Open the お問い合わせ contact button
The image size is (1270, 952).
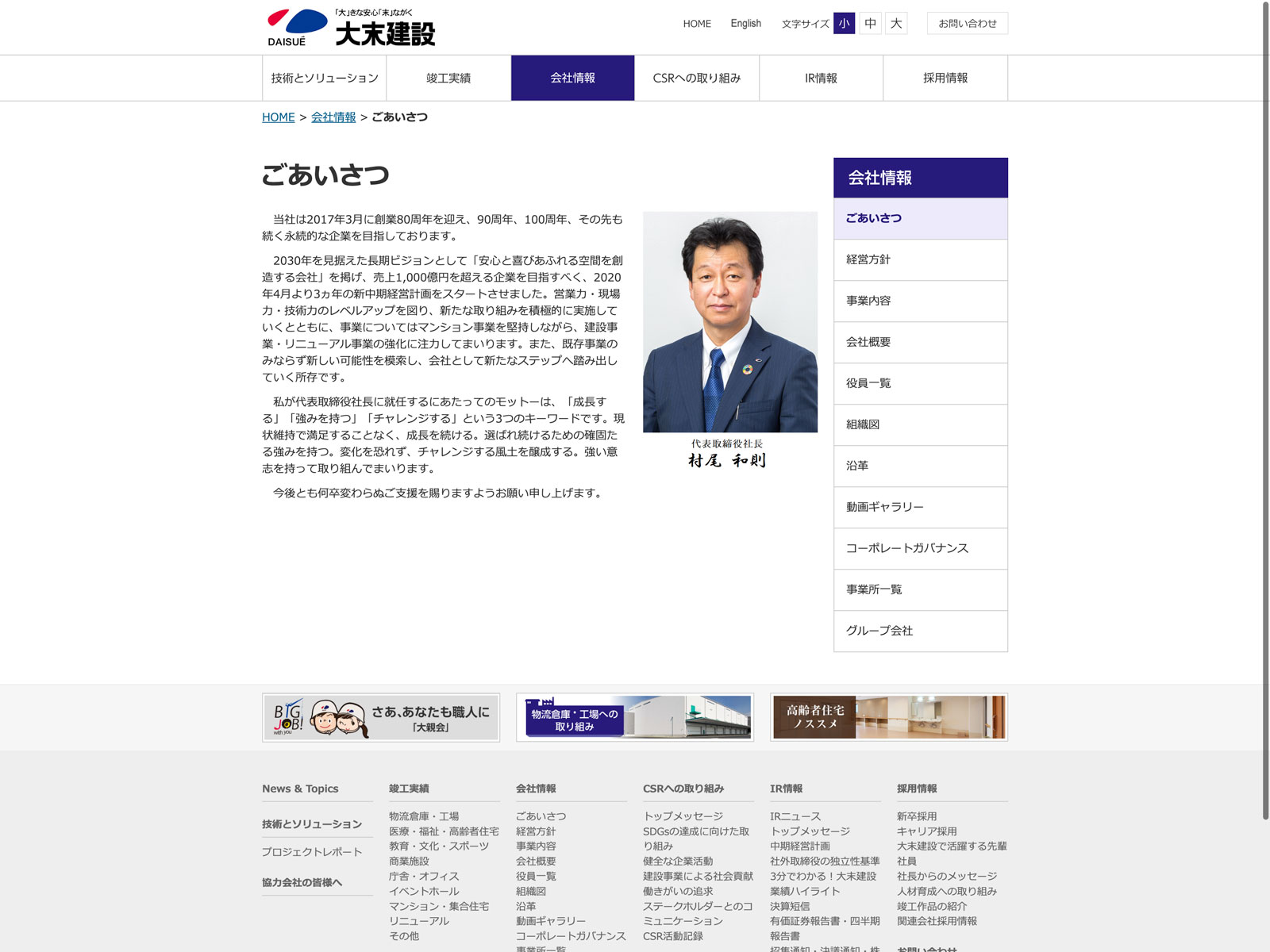(x=967, y=23)
